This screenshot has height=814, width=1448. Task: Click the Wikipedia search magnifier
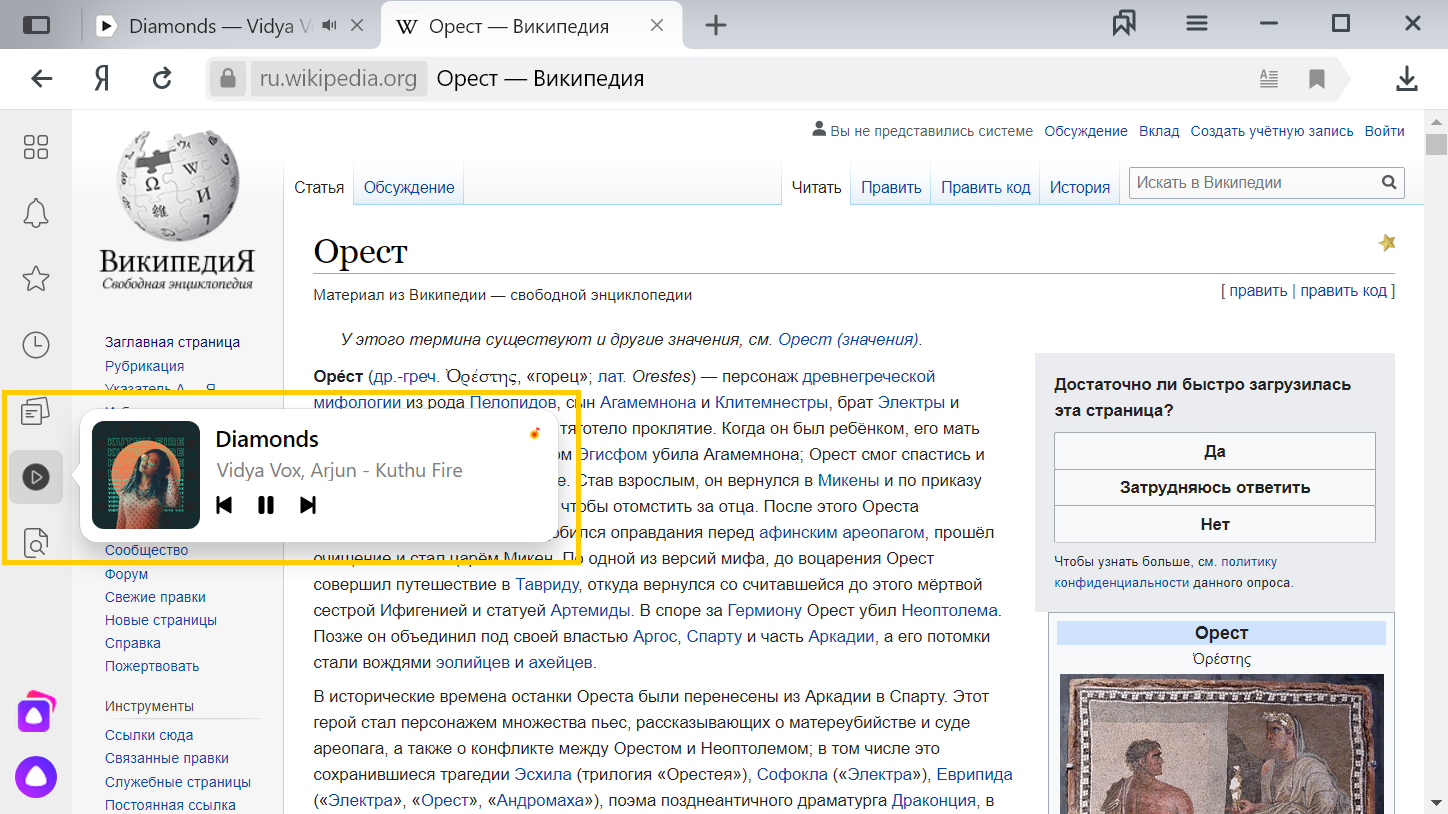tap(1389, 183)
